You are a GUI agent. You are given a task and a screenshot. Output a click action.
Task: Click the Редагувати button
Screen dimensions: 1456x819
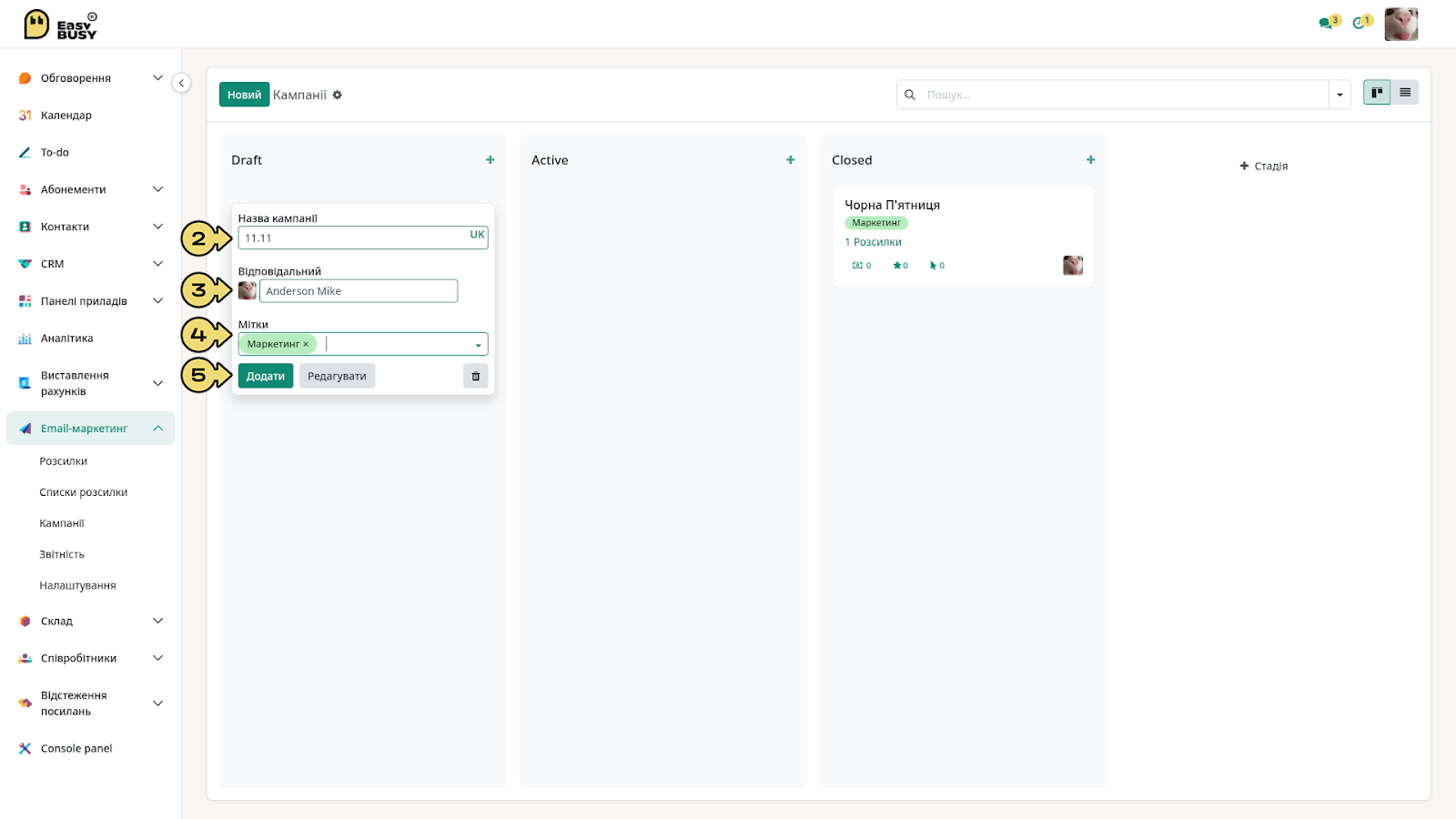coord(337,376)
